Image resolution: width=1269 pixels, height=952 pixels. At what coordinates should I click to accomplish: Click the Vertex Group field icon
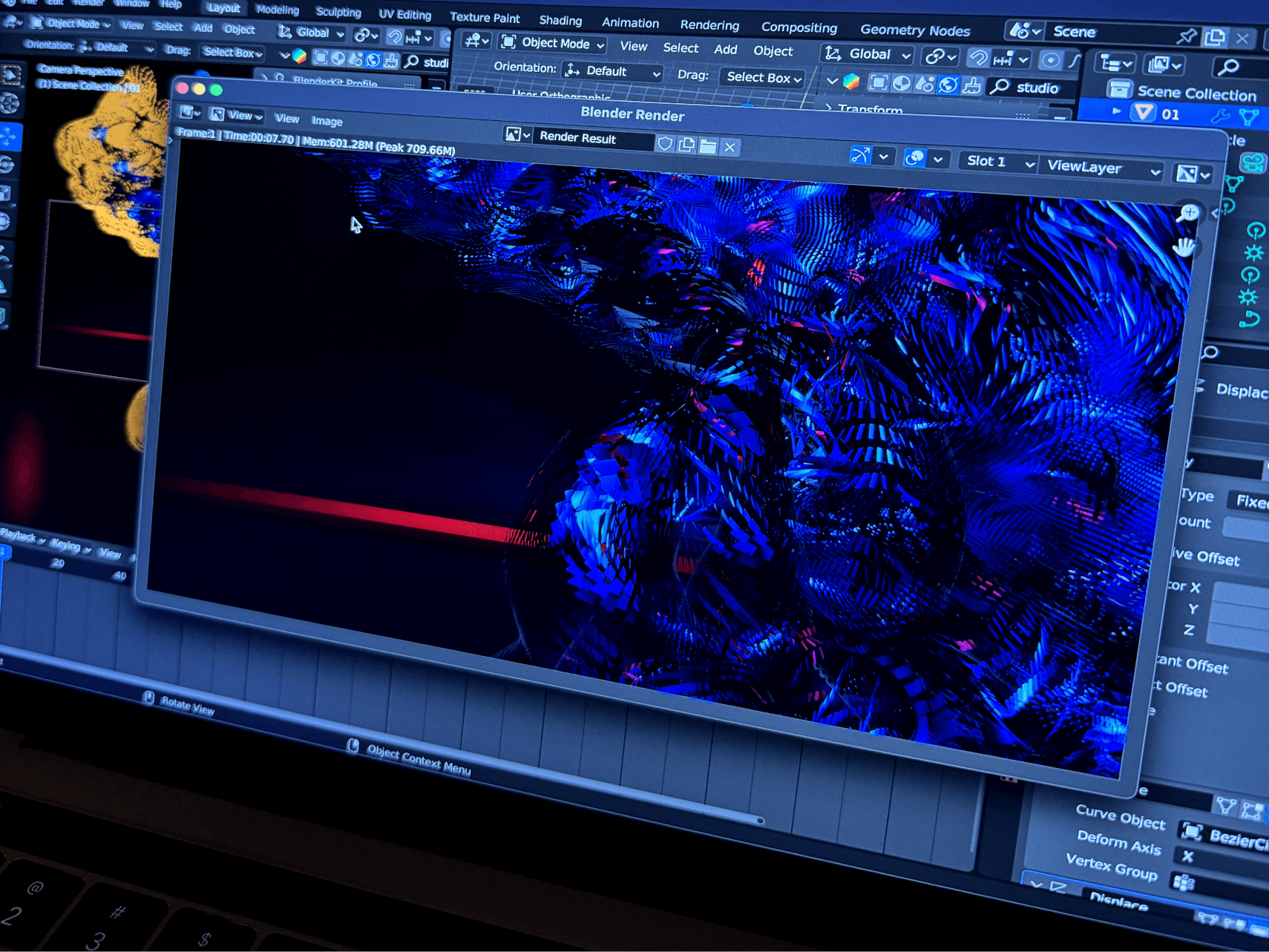tap(1184, 882)
